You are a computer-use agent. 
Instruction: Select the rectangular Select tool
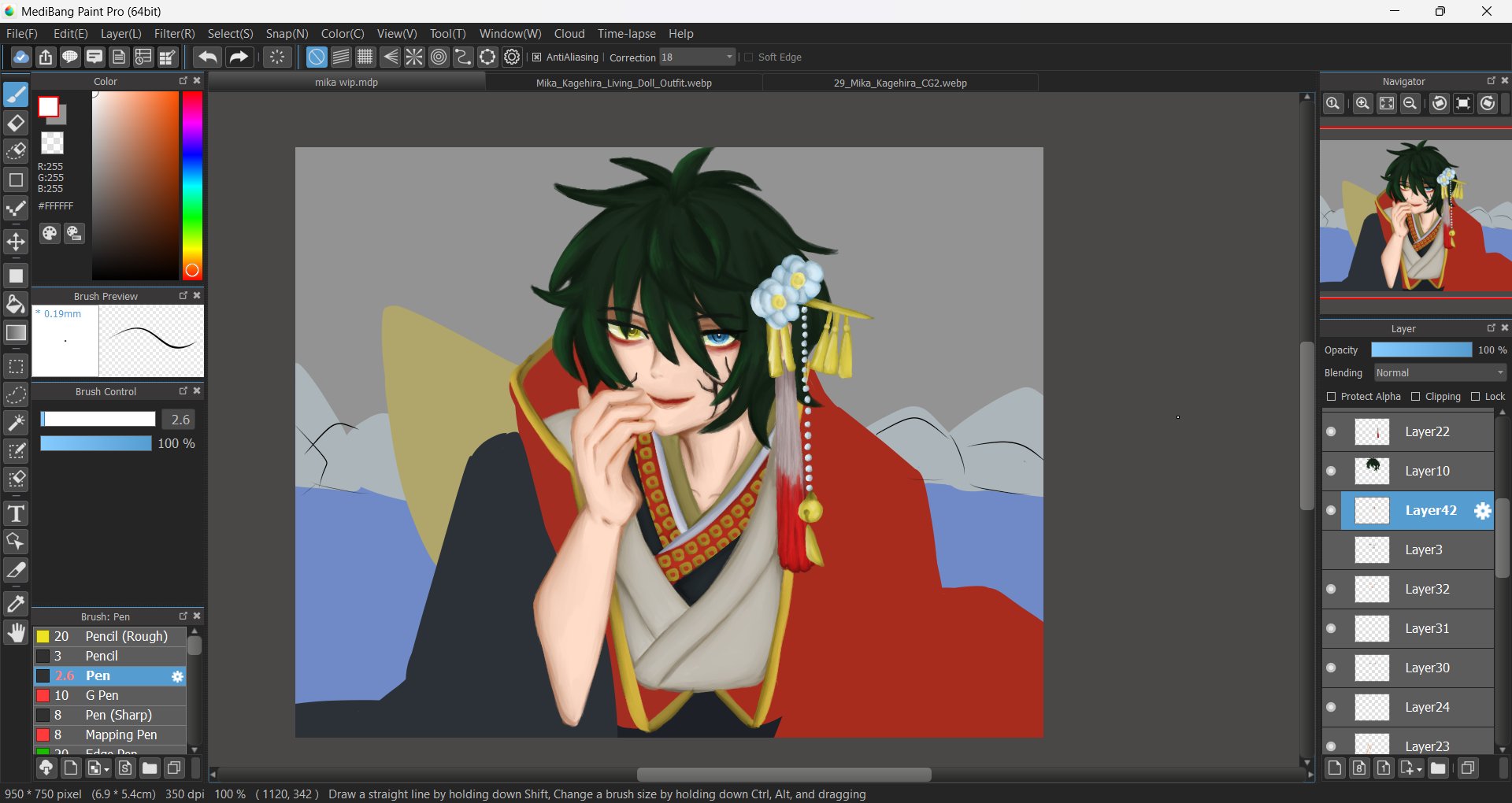[x=16, y=366]
